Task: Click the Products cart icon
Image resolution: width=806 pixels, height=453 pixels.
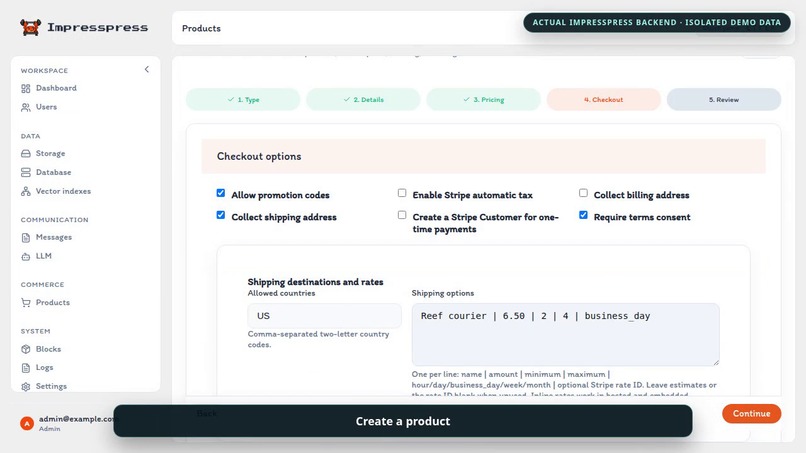Action: 26,303
